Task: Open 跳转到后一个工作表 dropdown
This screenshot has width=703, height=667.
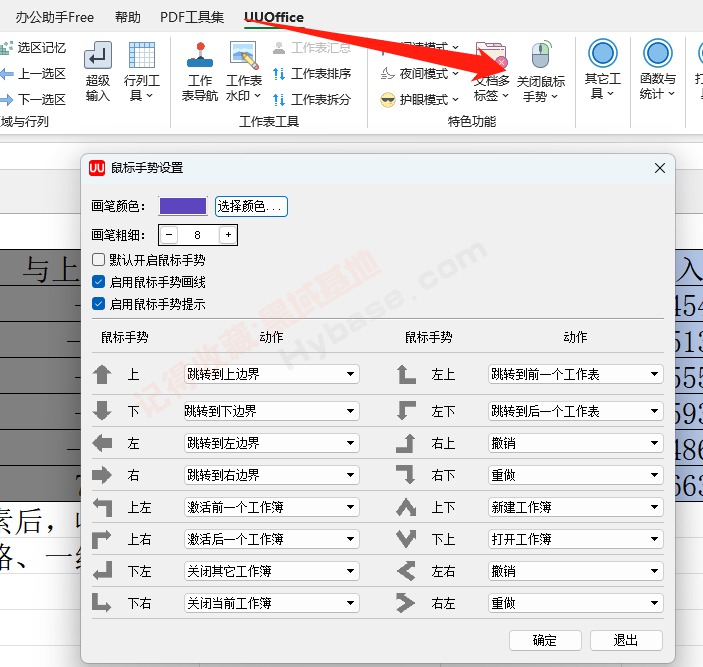Action: tap(576, 411)
